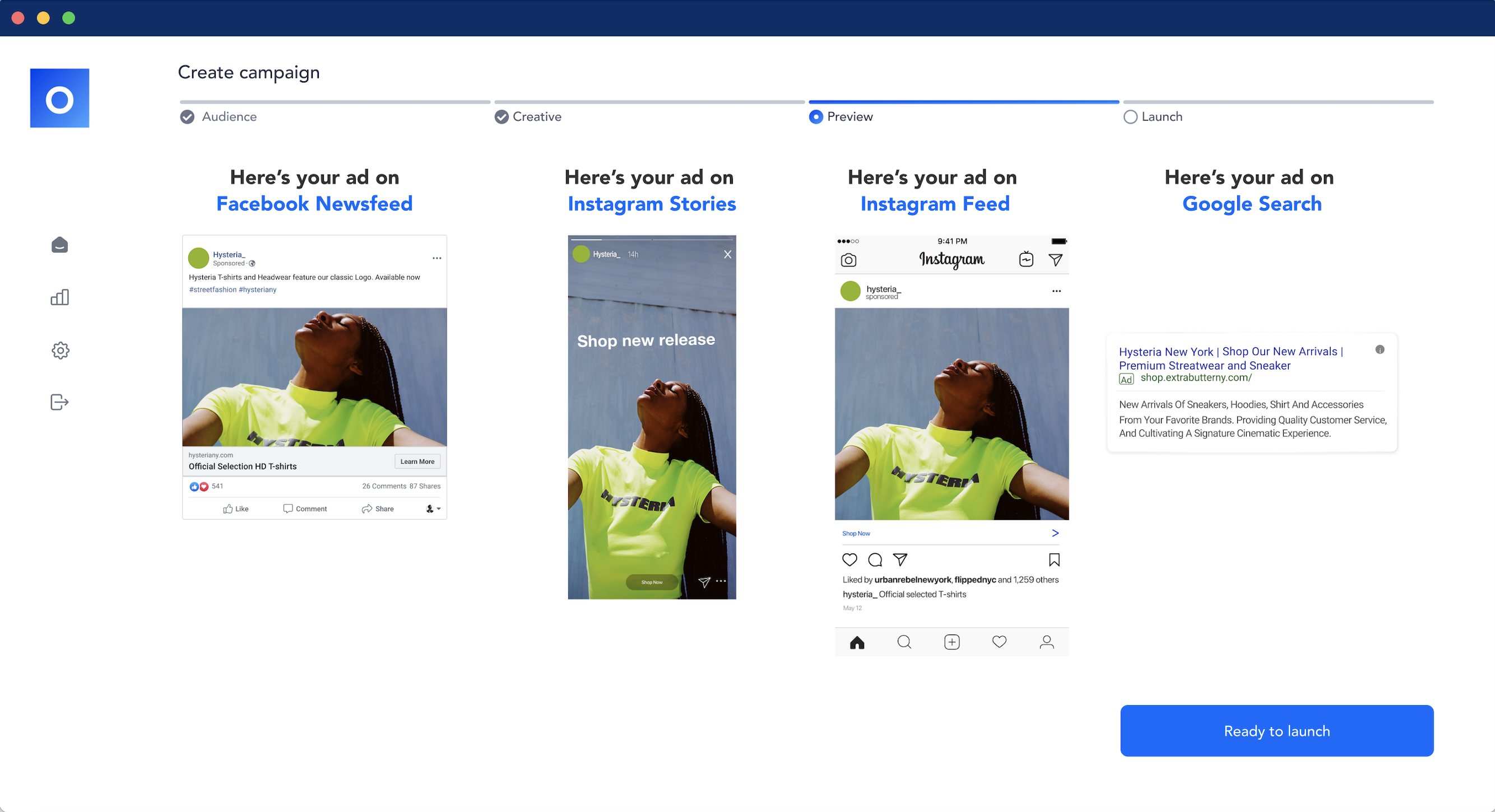Click the share icon below the Instagram post
This screenshot has width=1495, height=812.
(900, 559)
